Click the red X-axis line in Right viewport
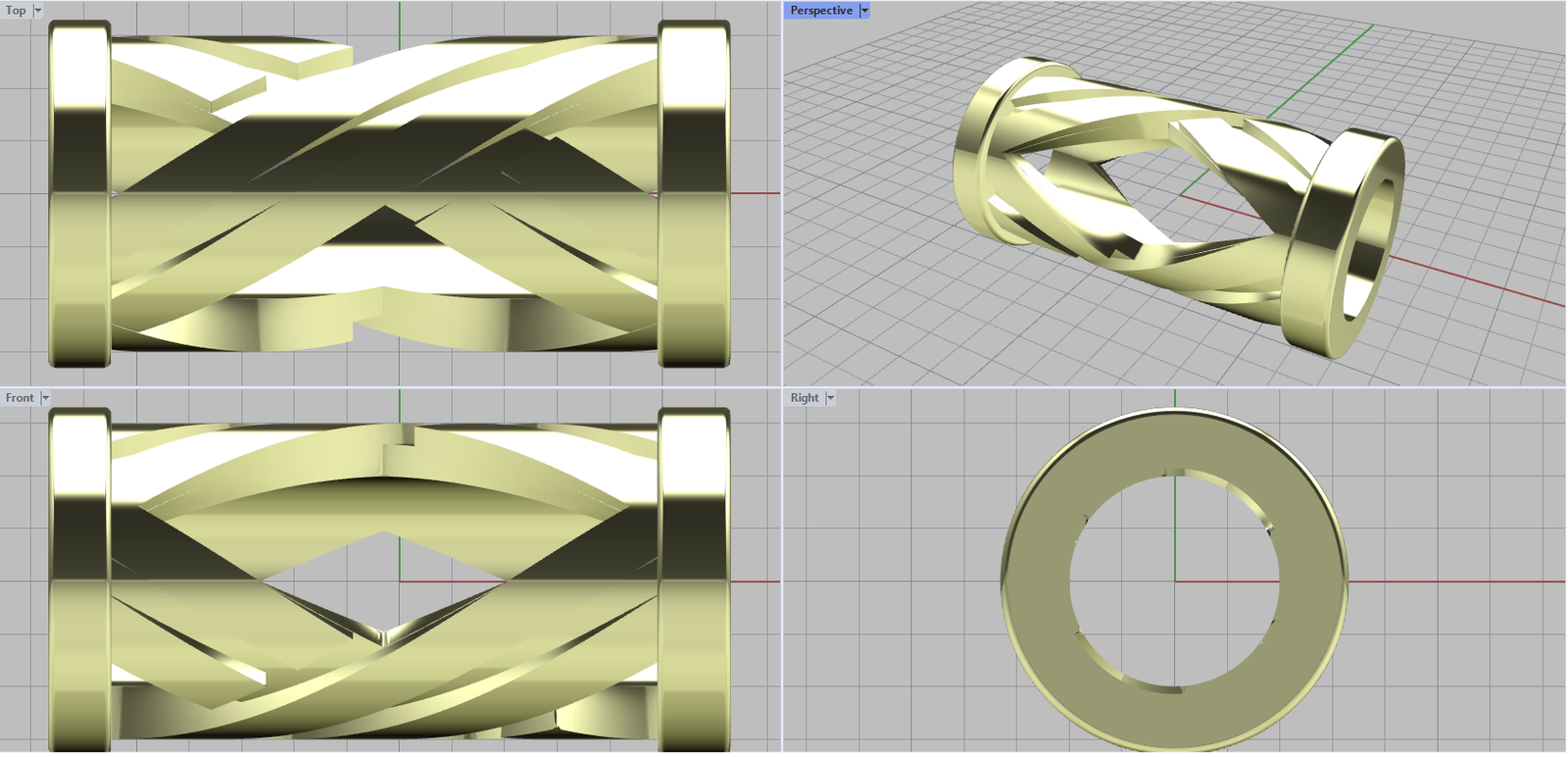Viewport: 1568px width, 757px height. click(1450, 581)
